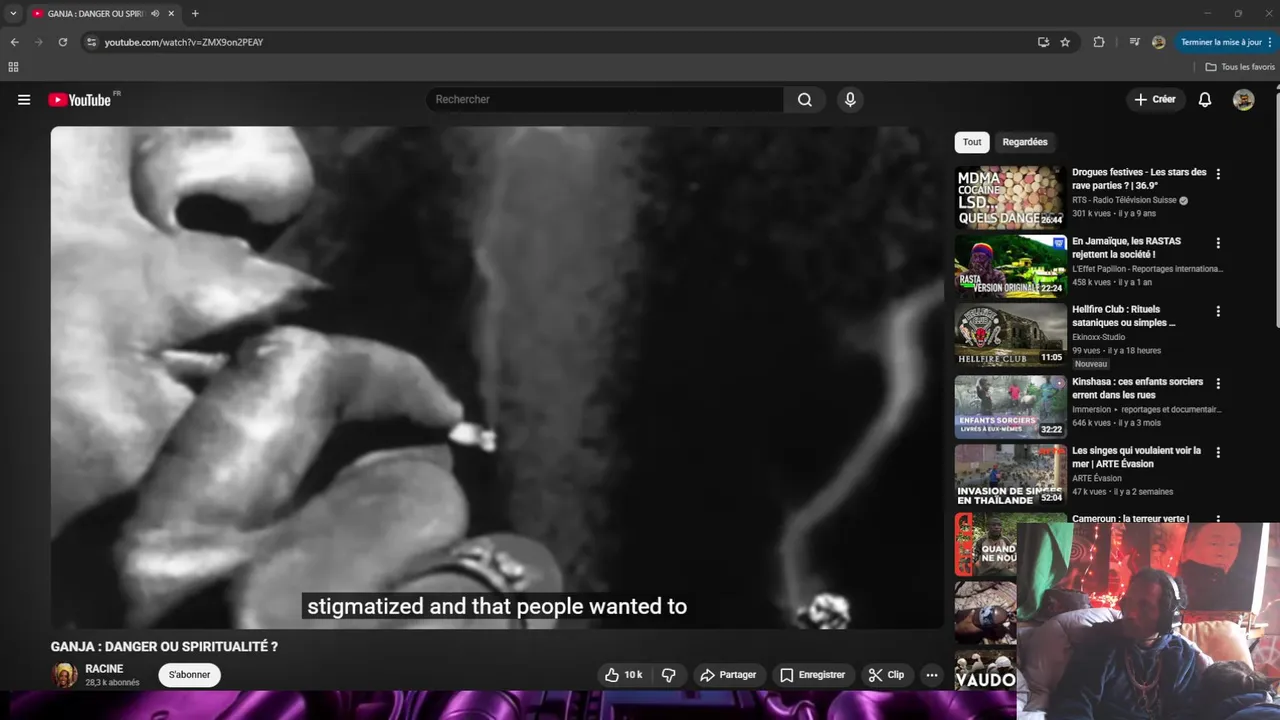This screenshot has height=720, width=1280.
Task: Open the apps grid in bookmarks bar
Action: click(x=13, y=67)
